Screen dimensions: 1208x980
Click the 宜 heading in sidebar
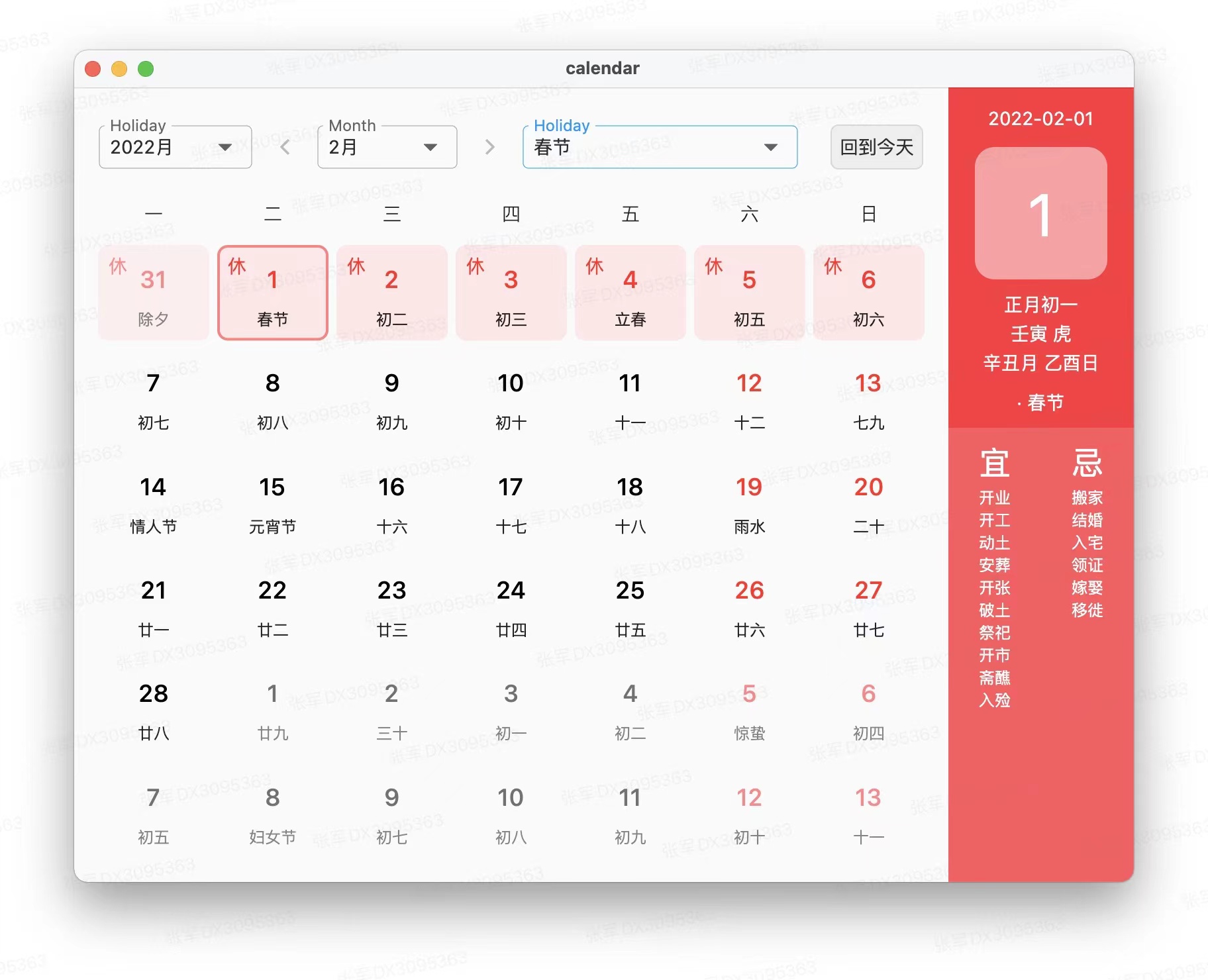[995, 463]
